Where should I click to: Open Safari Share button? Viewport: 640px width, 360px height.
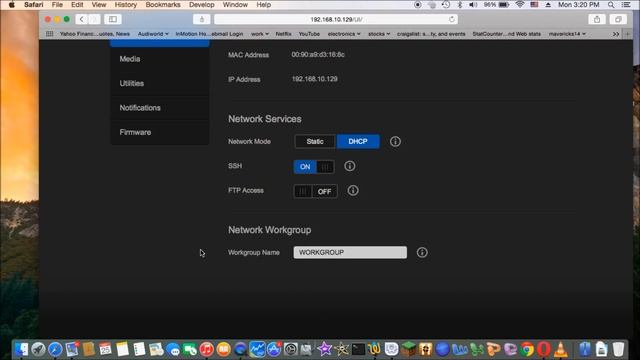[x=597, y=19]
